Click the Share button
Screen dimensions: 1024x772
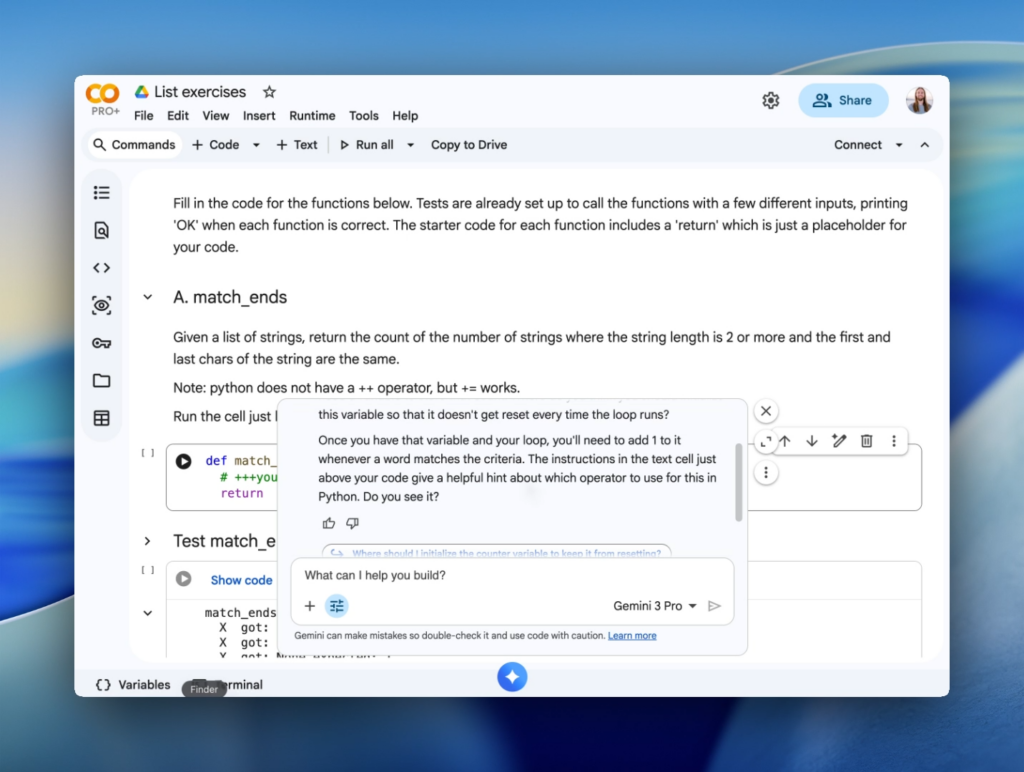[x=843, y=100]
